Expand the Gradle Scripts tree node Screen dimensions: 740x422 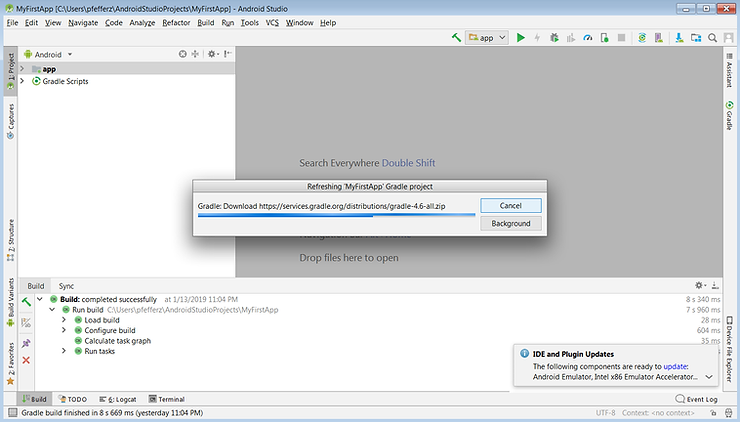tap(22, 81)
